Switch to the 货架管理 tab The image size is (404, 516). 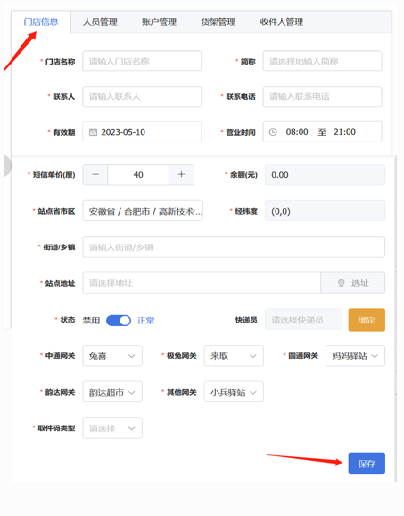coord(218,22)
